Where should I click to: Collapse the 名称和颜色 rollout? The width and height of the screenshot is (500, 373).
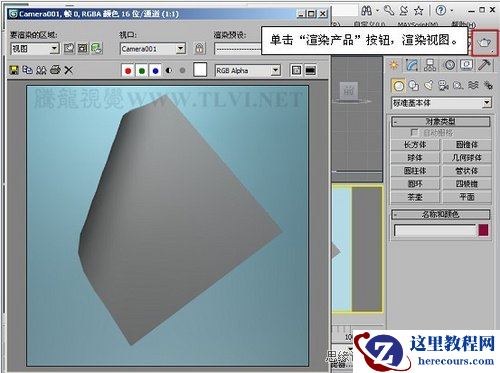(x=441, y=214)
